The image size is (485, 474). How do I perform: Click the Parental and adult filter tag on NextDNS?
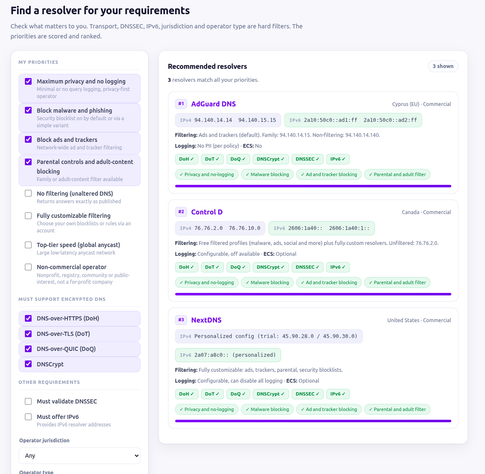(x=397, y=409)
